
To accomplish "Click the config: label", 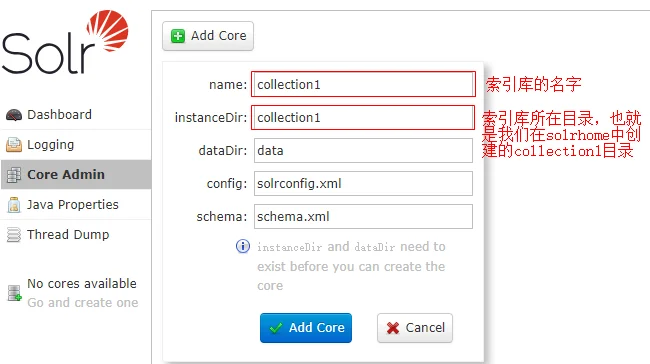I will (x=227, y=184).
